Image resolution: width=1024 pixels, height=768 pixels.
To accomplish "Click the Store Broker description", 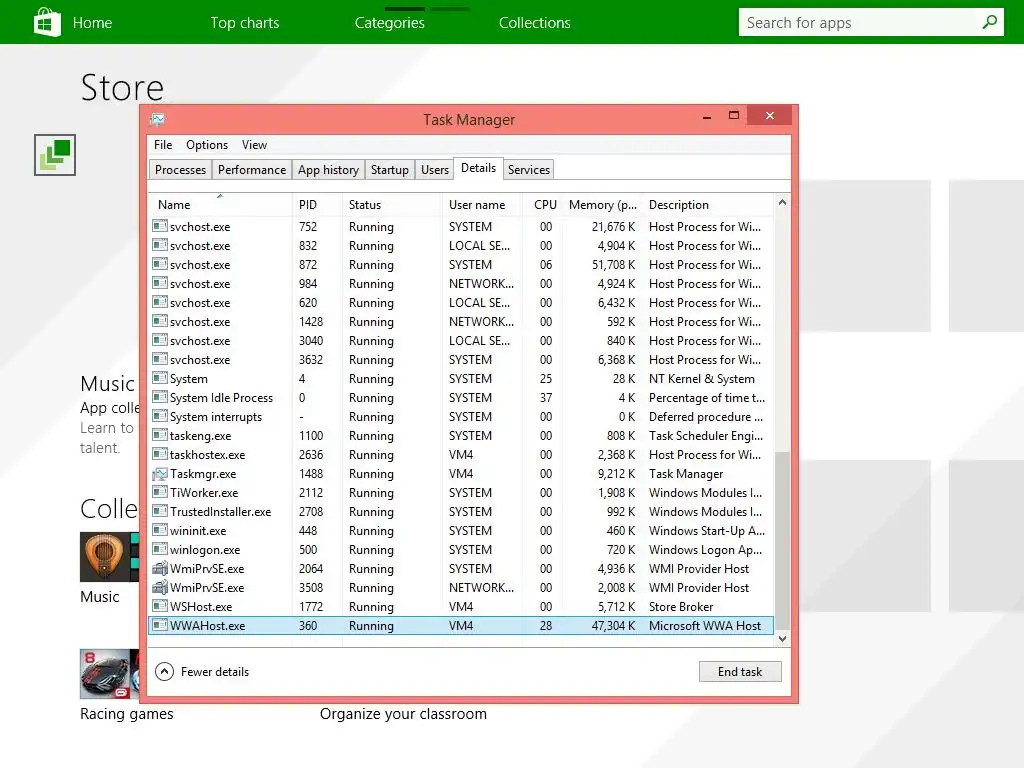I will click(680, 607).
